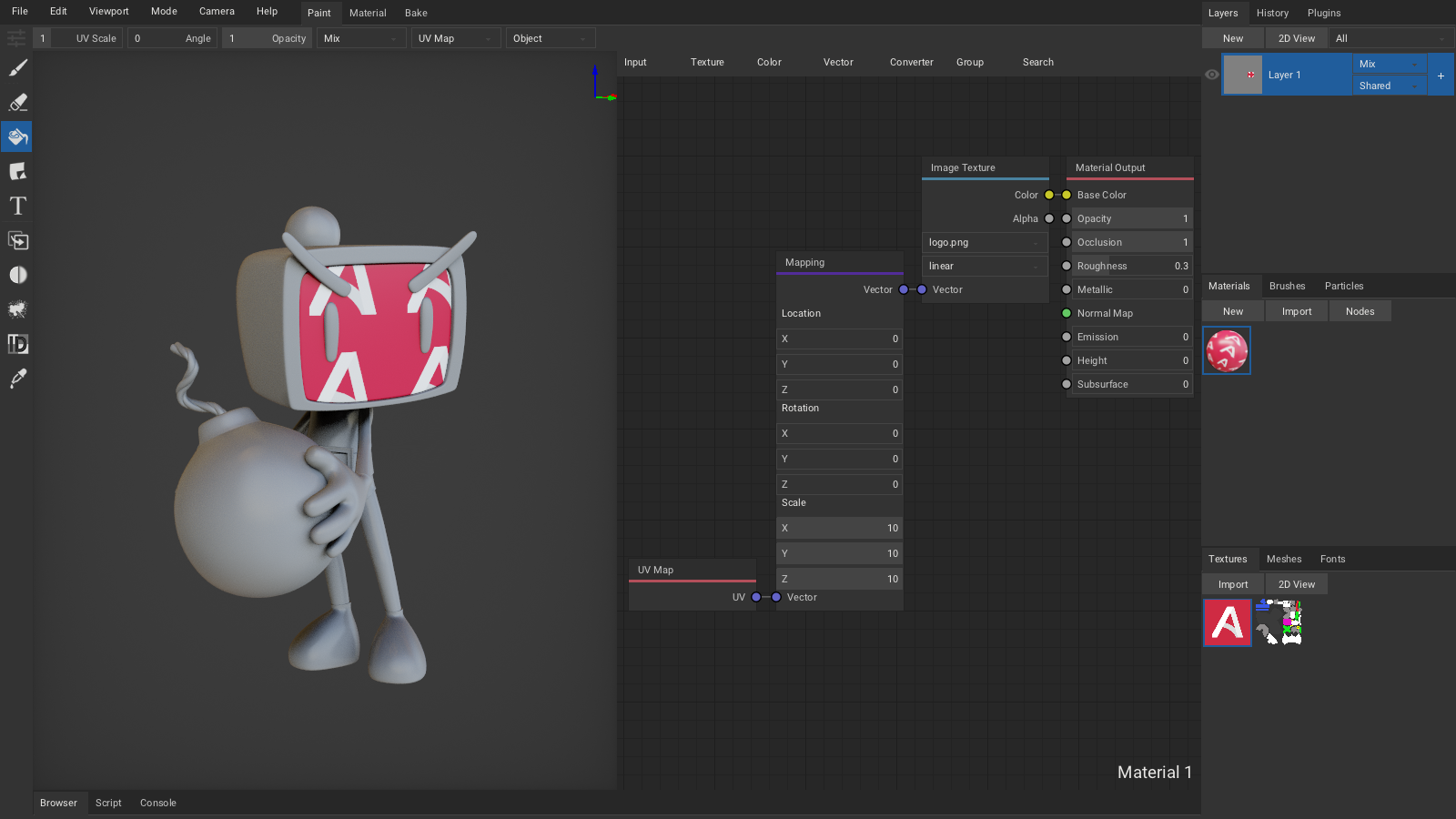
Task: Expand the Layer 1 Mix blend dropdown
Action: coord(1389,64)
